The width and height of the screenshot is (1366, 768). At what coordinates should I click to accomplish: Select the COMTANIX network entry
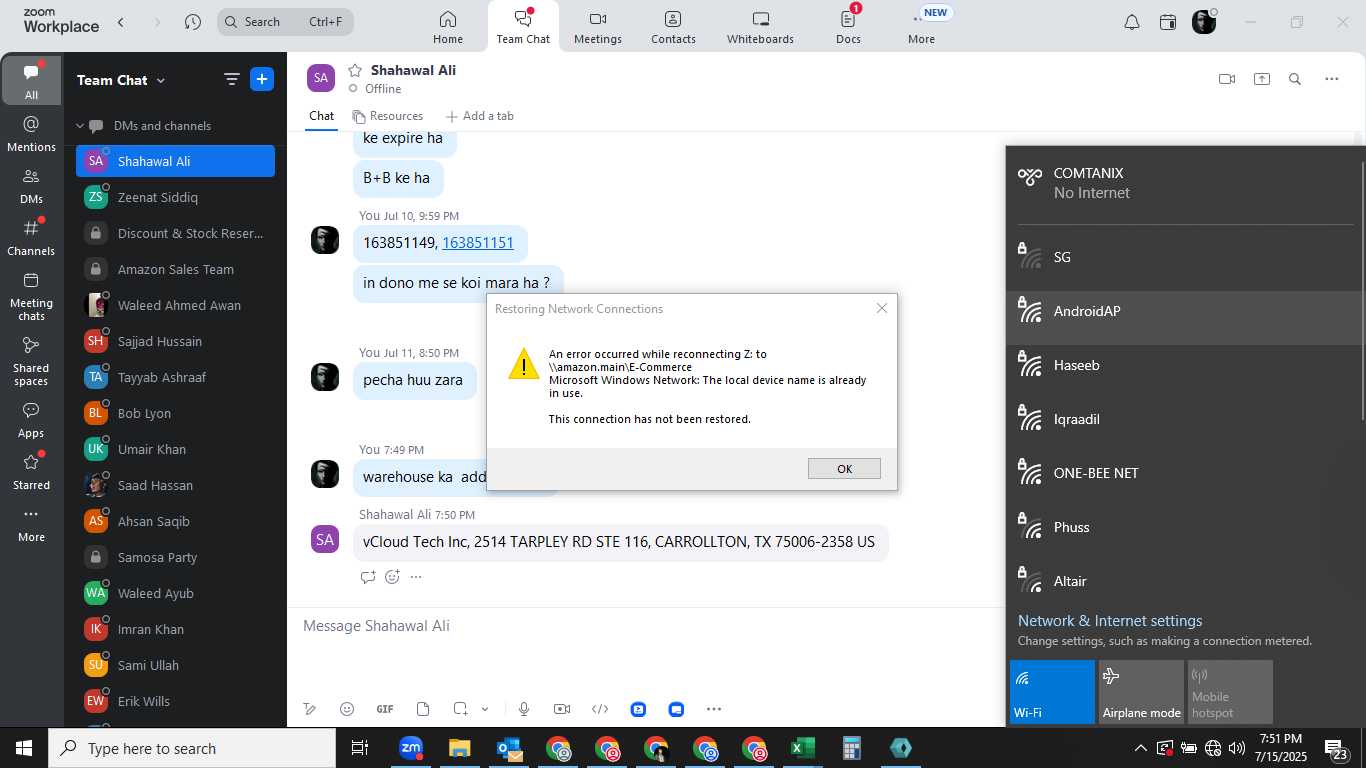click(1186, 183)
